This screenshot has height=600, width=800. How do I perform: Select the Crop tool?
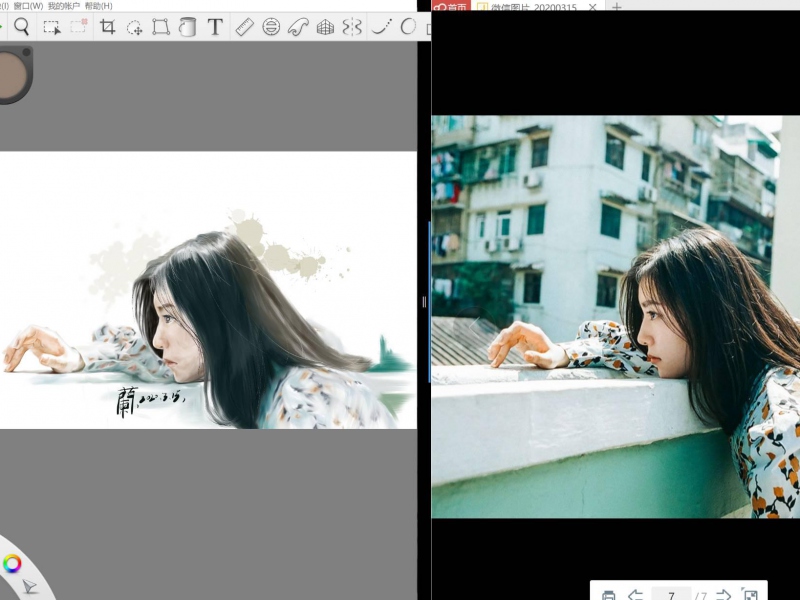(107, 27)
